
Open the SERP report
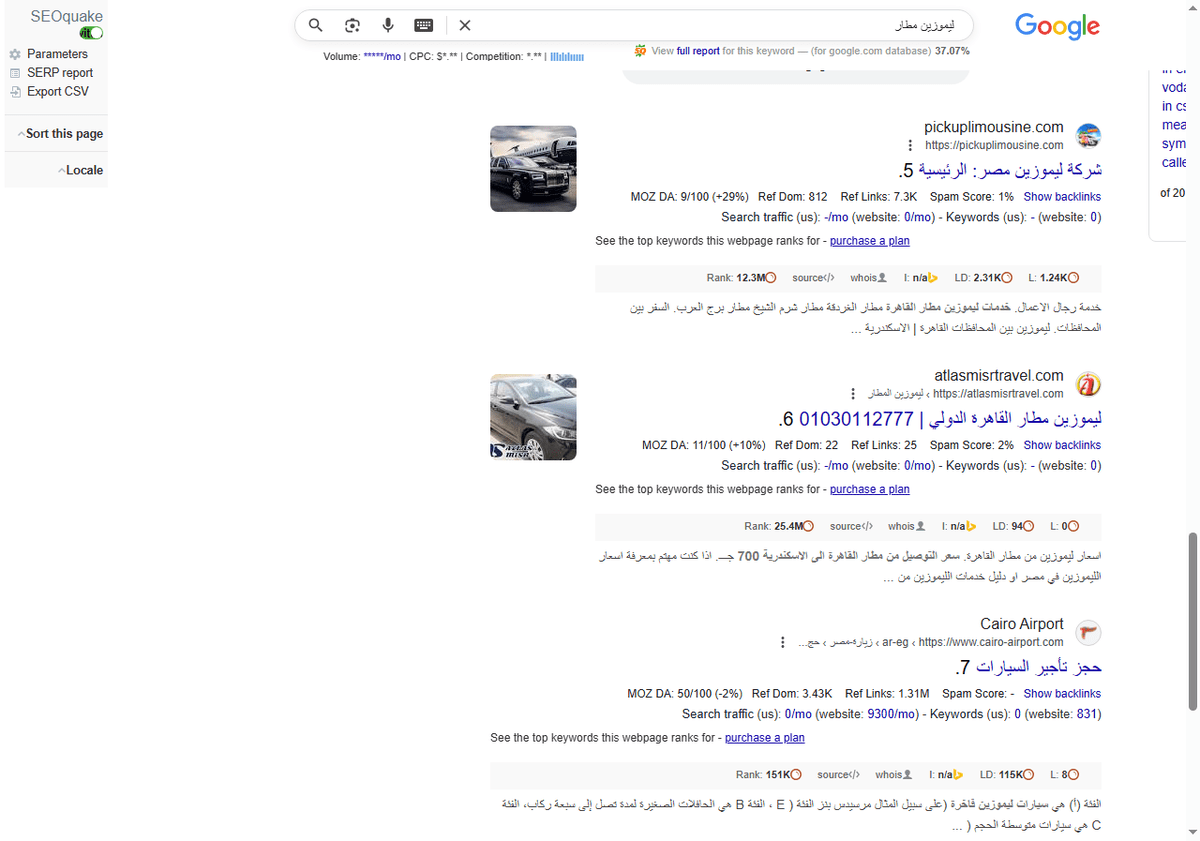point(58,72)
